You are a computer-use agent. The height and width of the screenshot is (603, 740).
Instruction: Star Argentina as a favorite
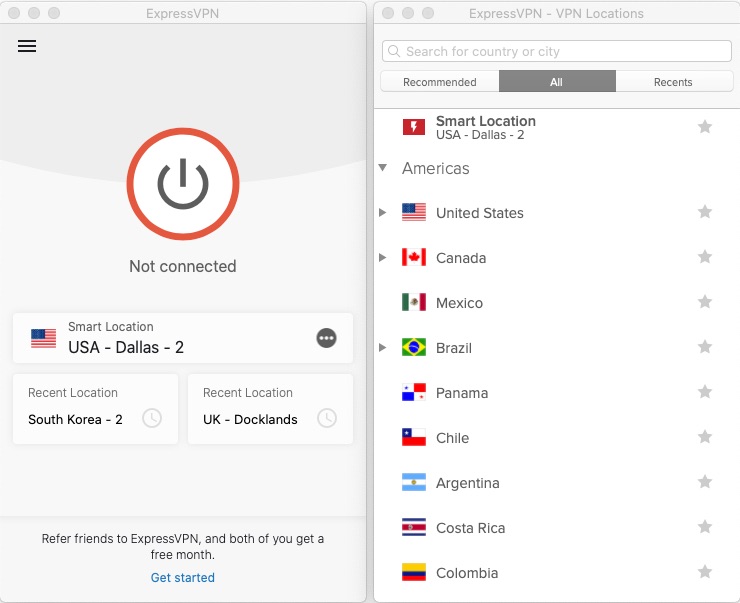point(705,482)
